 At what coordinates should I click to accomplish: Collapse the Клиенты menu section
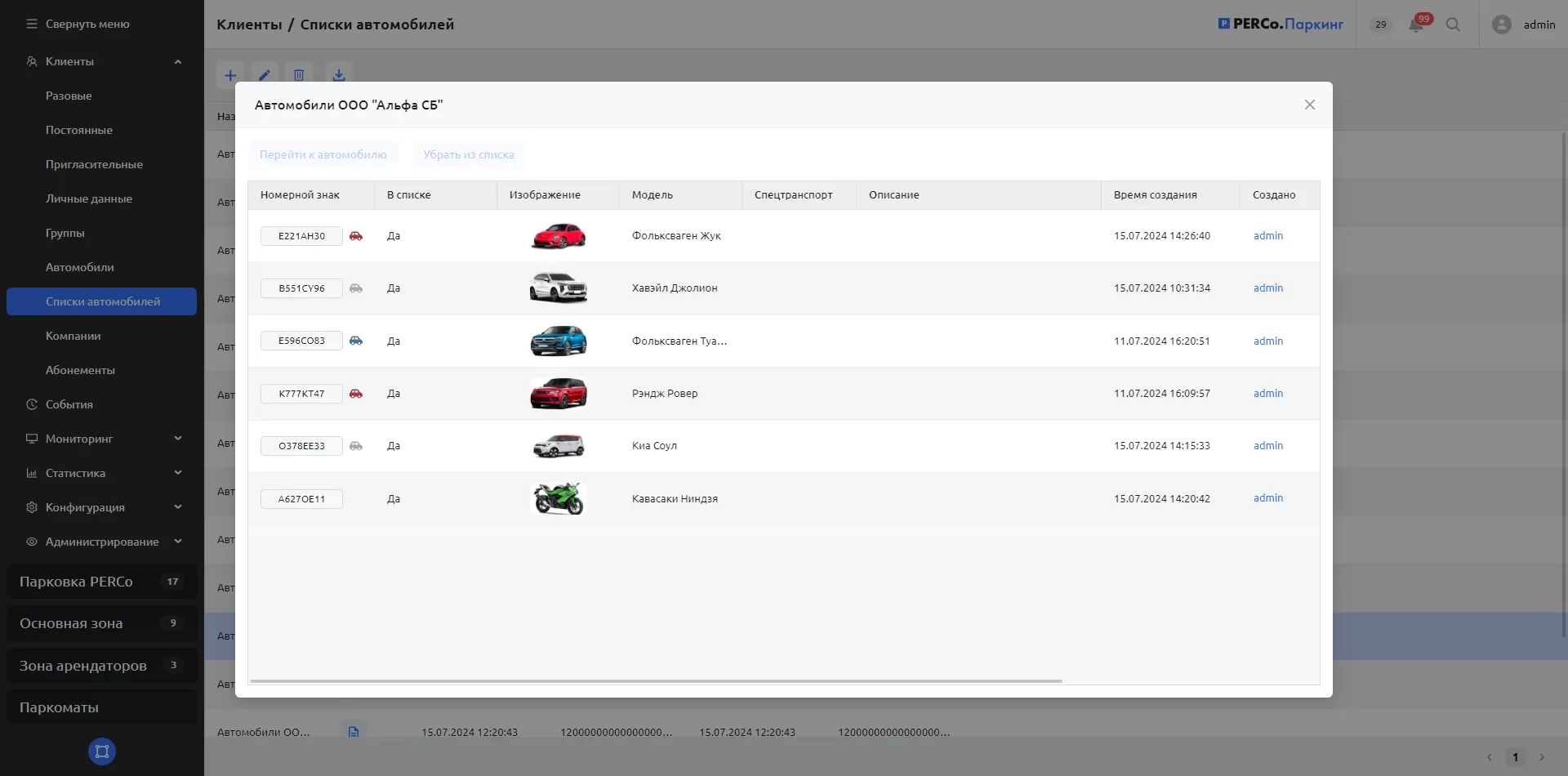coord(178,61)
